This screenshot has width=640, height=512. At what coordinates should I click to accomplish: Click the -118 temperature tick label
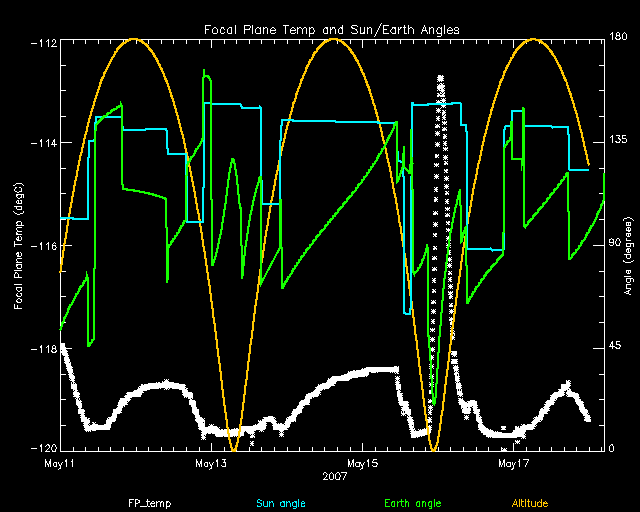click(43, 348)
